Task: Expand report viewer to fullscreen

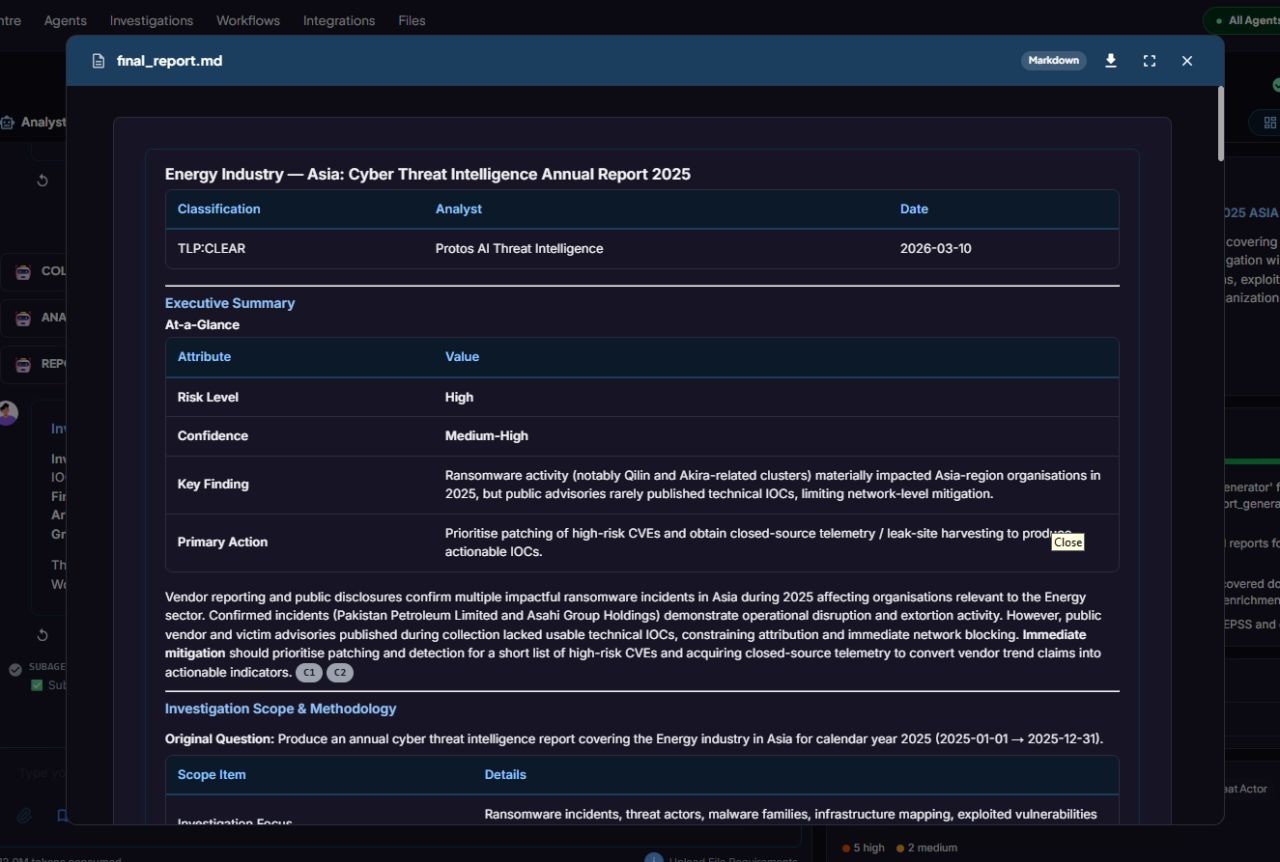Action: tap(1149, 61)
